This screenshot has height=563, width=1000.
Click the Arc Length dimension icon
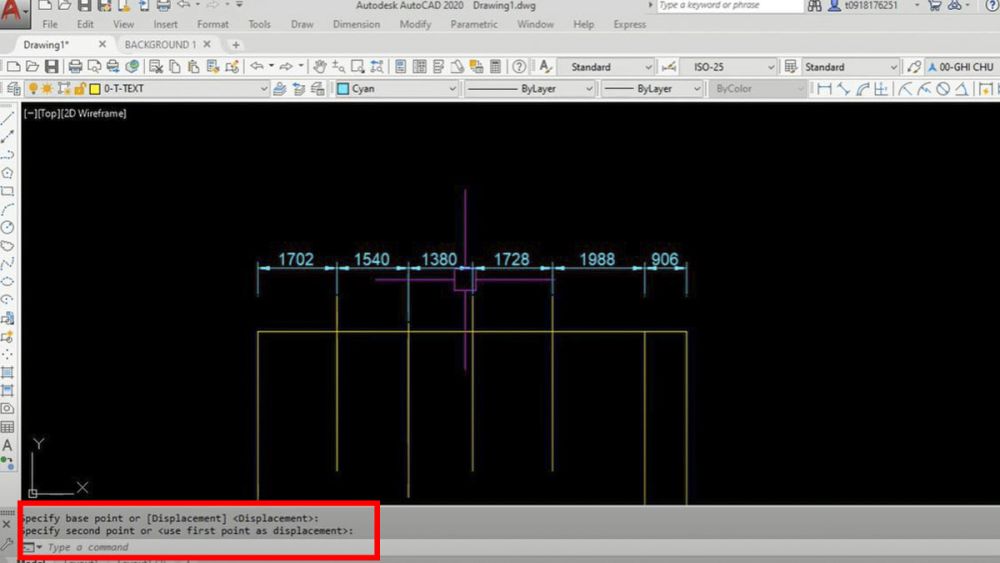(862, 89)
